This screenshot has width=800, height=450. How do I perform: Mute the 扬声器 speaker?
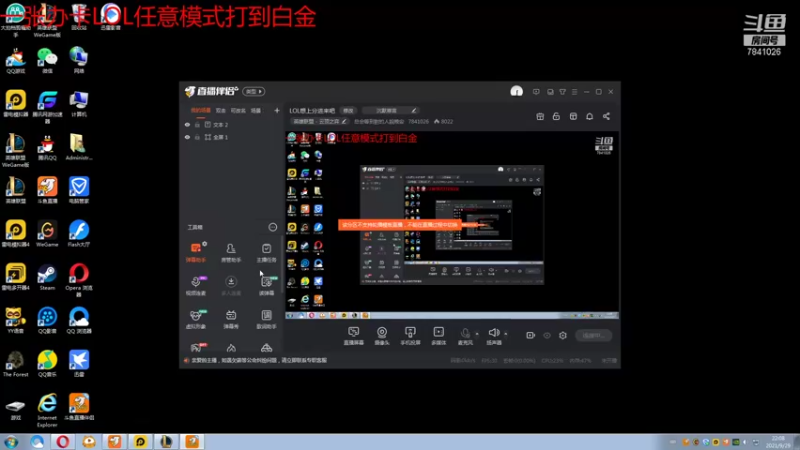coord(493,336)
